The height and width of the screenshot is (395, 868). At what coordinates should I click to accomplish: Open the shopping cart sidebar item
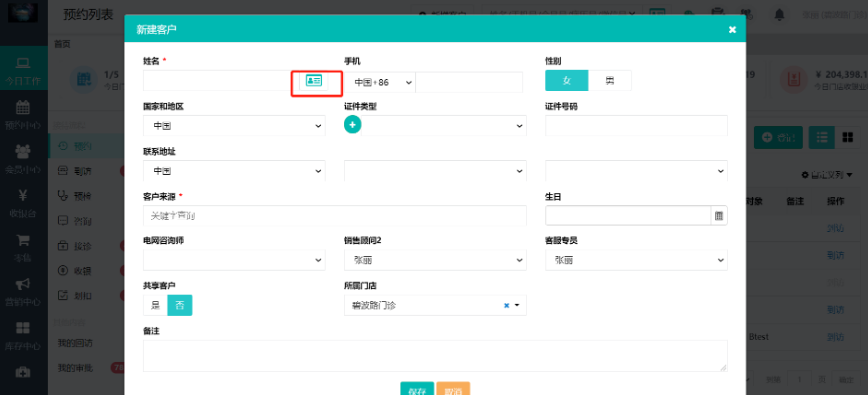click(23, 248)
